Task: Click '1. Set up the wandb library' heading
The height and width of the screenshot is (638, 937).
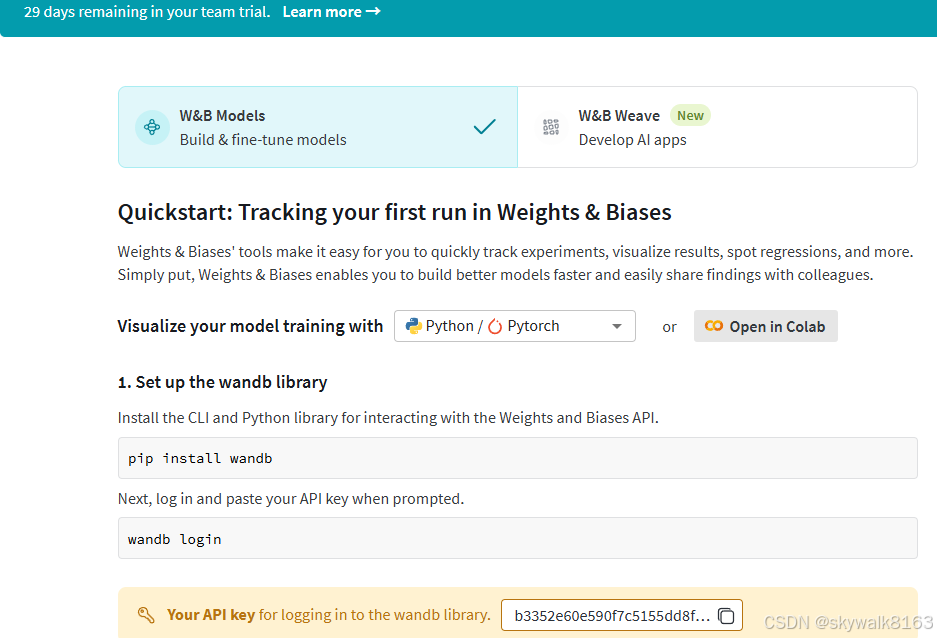Action: tap(222, 382)
